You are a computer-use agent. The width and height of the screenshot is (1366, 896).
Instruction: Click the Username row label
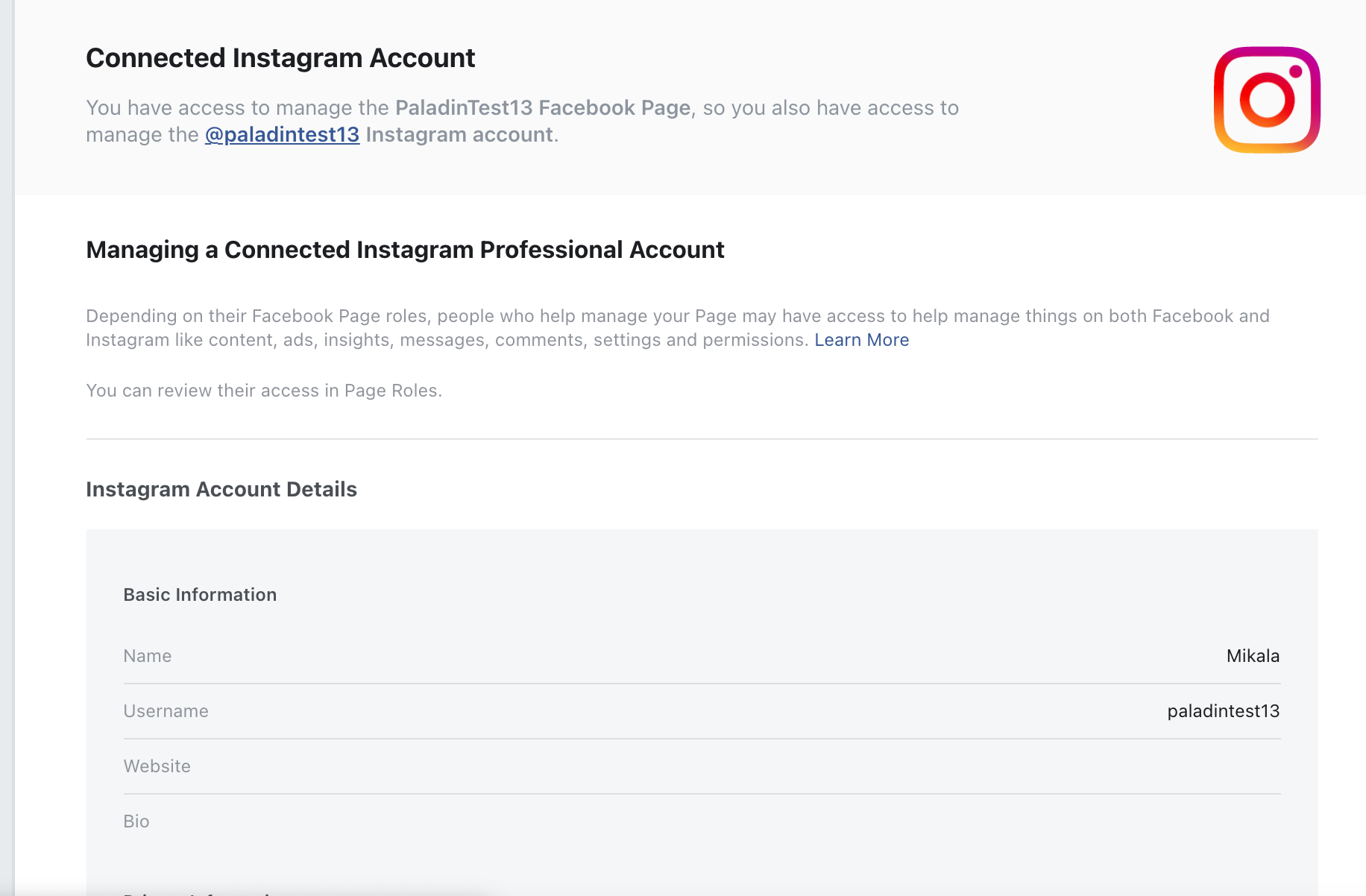pos(166,711)
